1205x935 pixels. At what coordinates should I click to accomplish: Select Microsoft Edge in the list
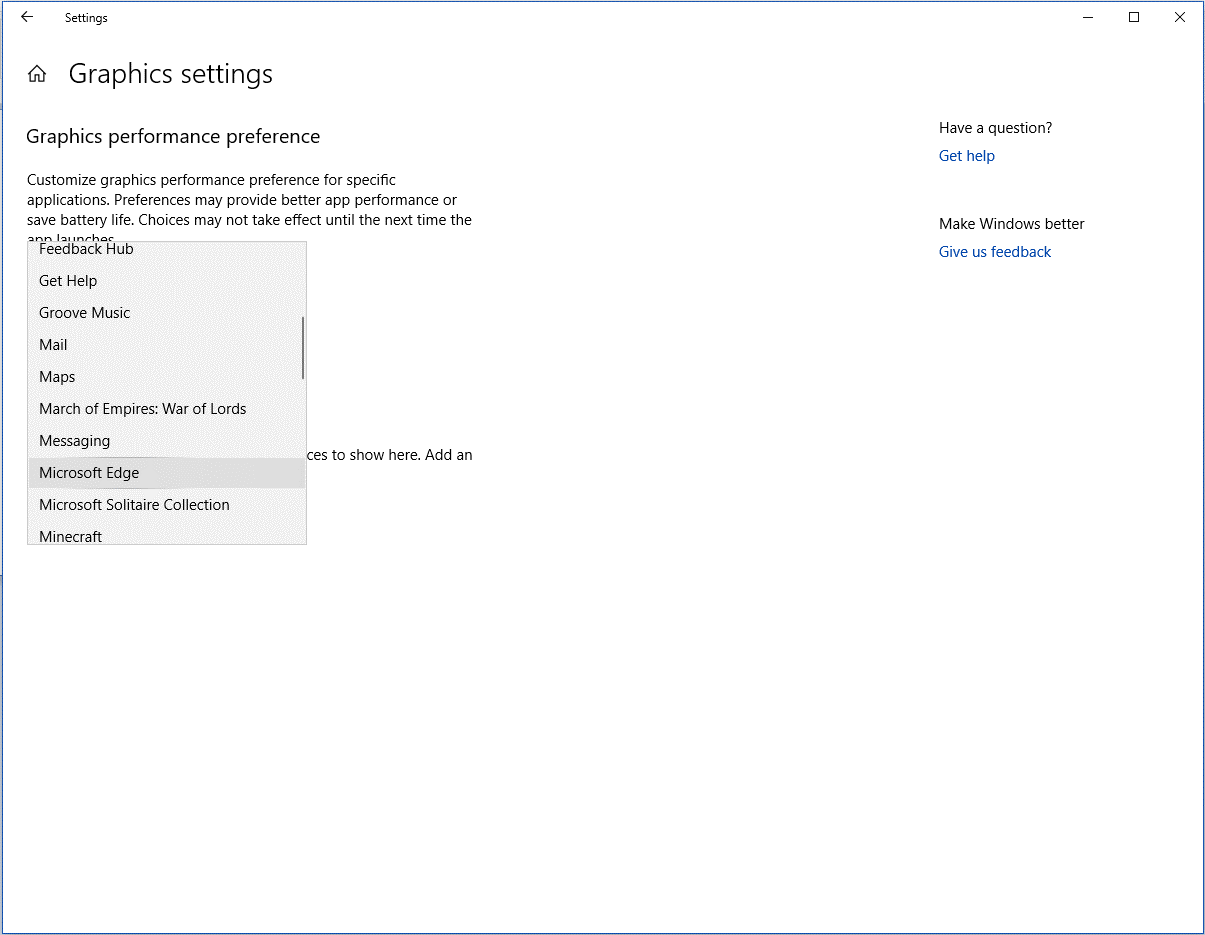click(167, 473)
